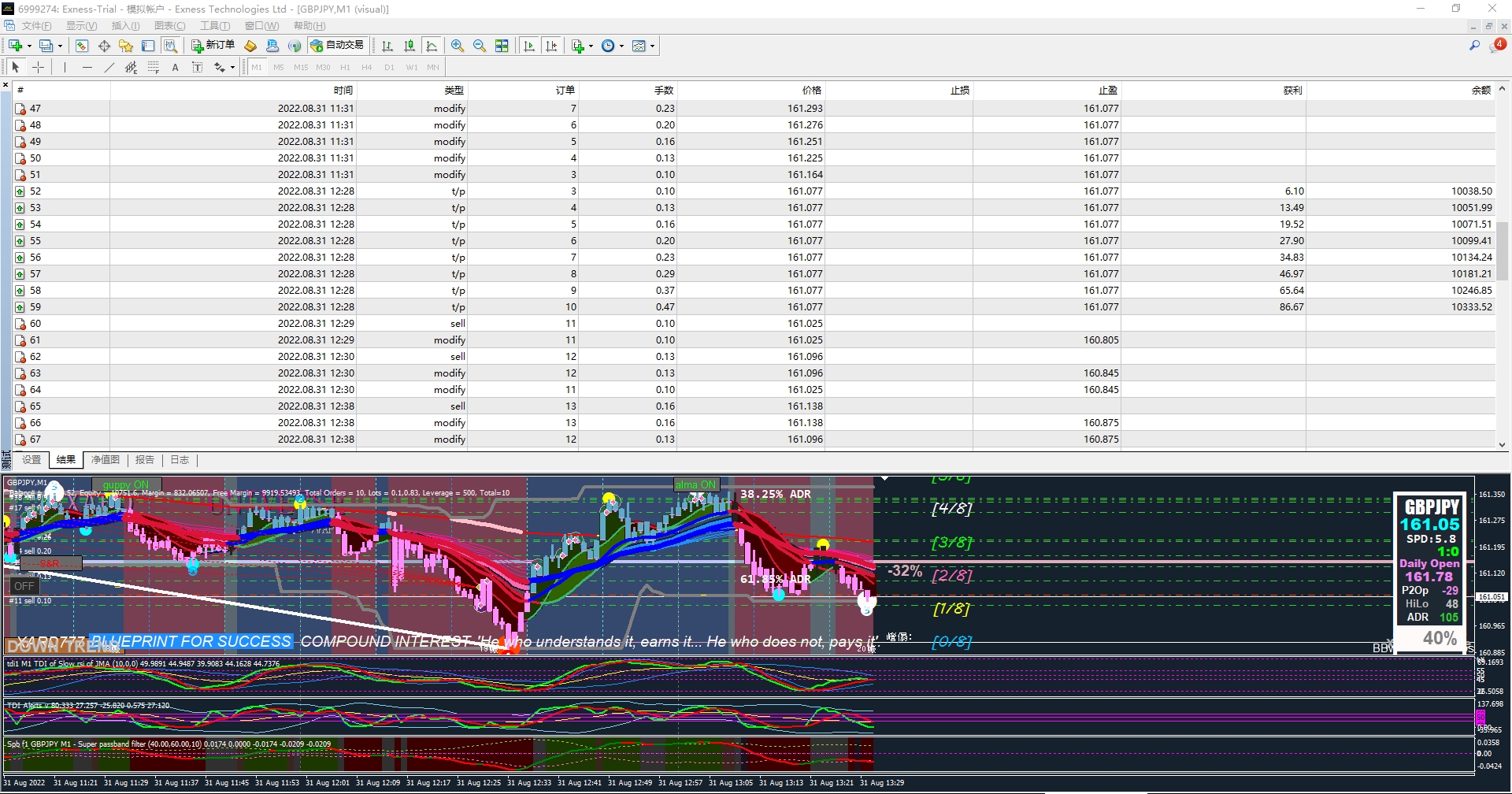Open the chart templates dropdown
This screenshot has height=794, width=1512.
[643, 46]
